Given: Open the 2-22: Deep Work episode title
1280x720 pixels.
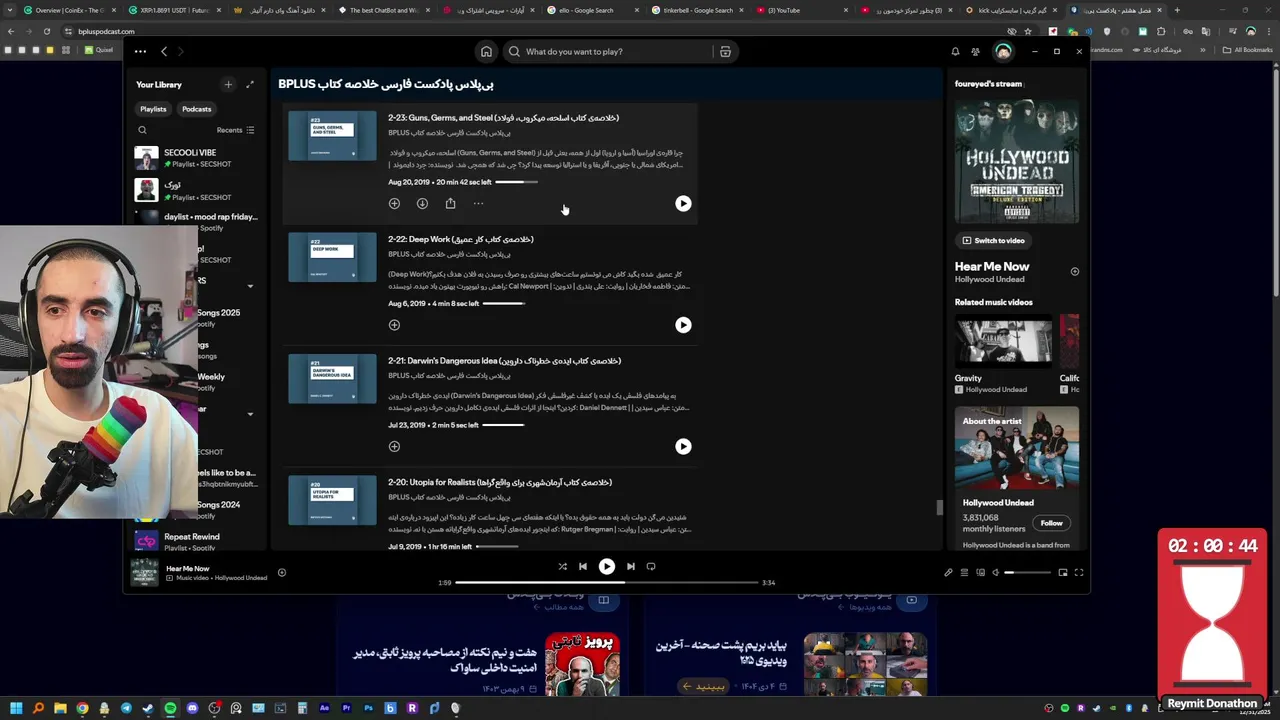Looking at the screenshot, I should tap(461, 239).
